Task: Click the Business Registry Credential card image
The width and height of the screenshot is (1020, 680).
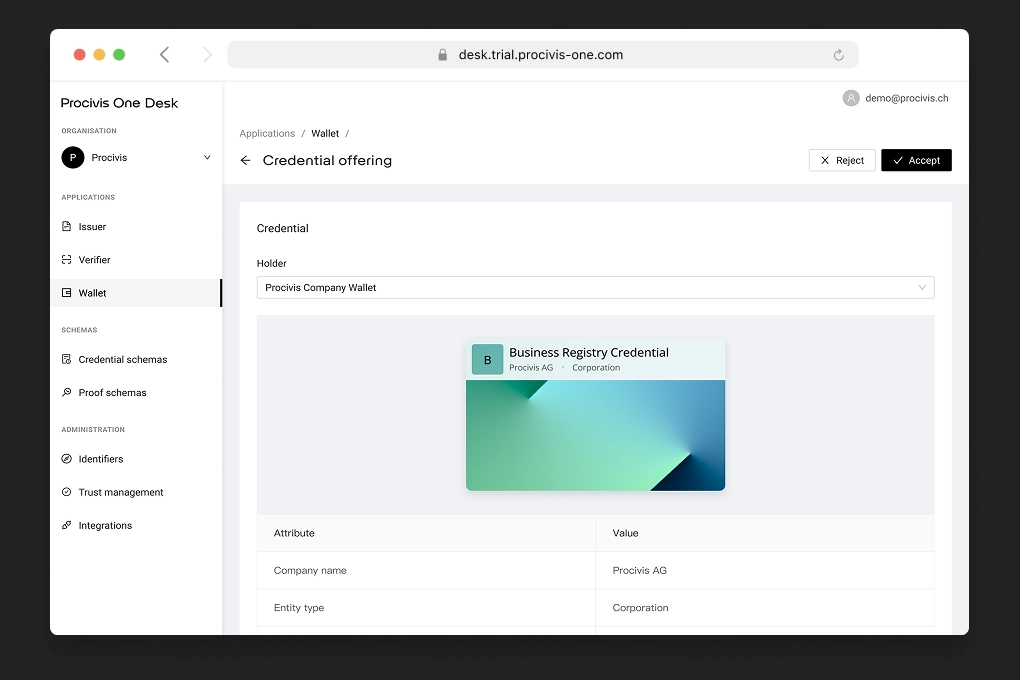Action: pyautogui.click(x=595, y=435)
